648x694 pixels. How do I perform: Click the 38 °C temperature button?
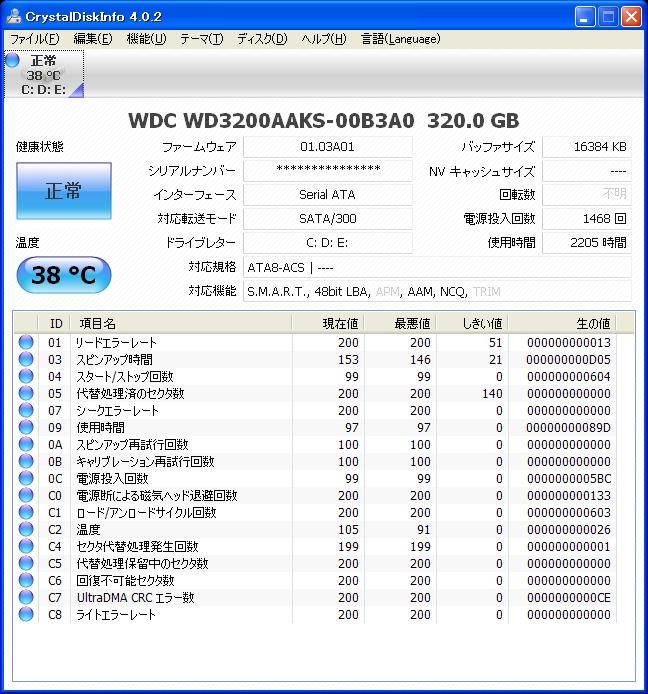click(64, 275)
